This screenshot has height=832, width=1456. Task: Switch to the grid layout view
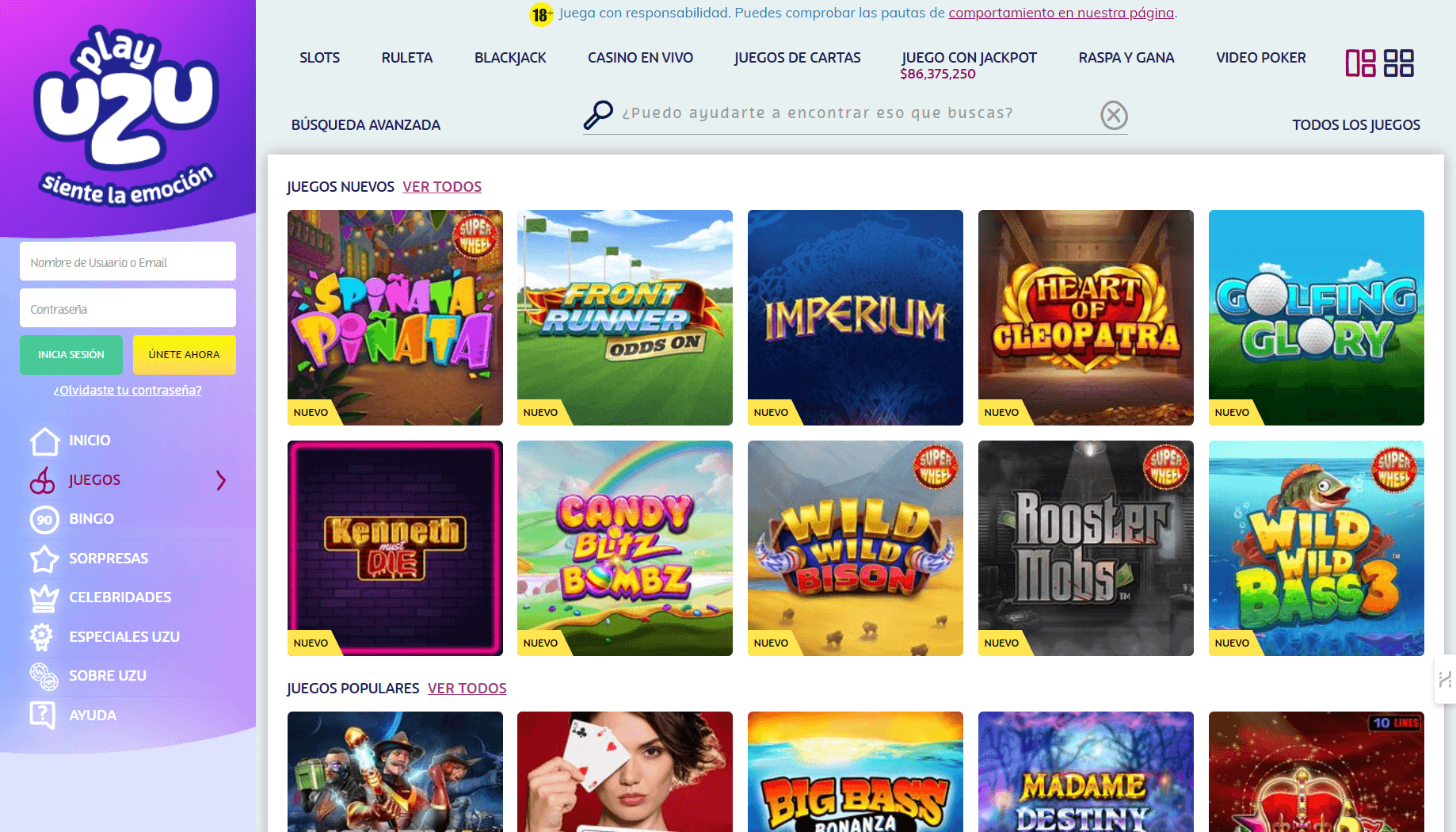1401,63
